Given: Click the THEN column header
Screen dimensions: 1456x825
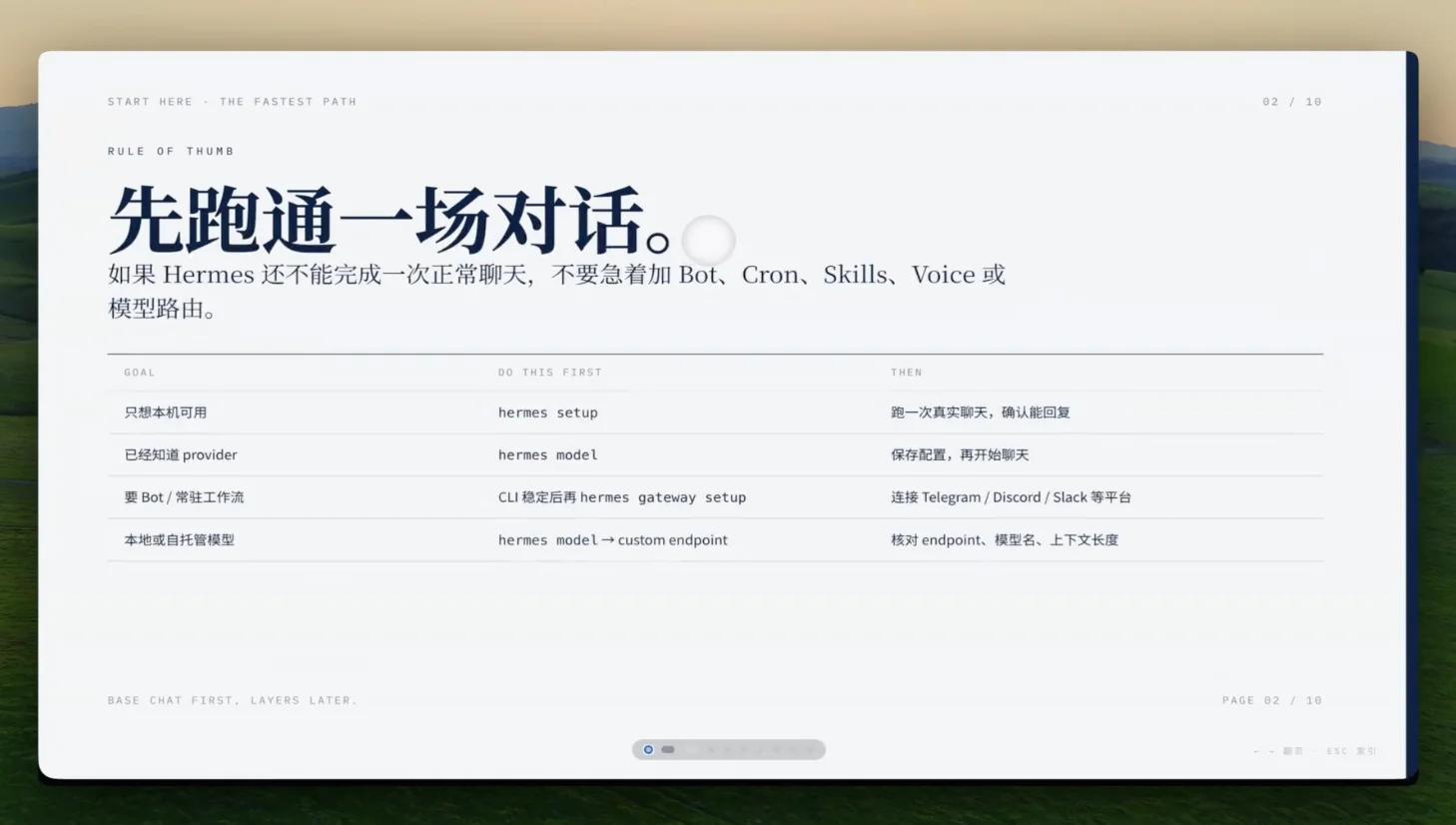Looking at the screenshot, I should coord(907,373).
